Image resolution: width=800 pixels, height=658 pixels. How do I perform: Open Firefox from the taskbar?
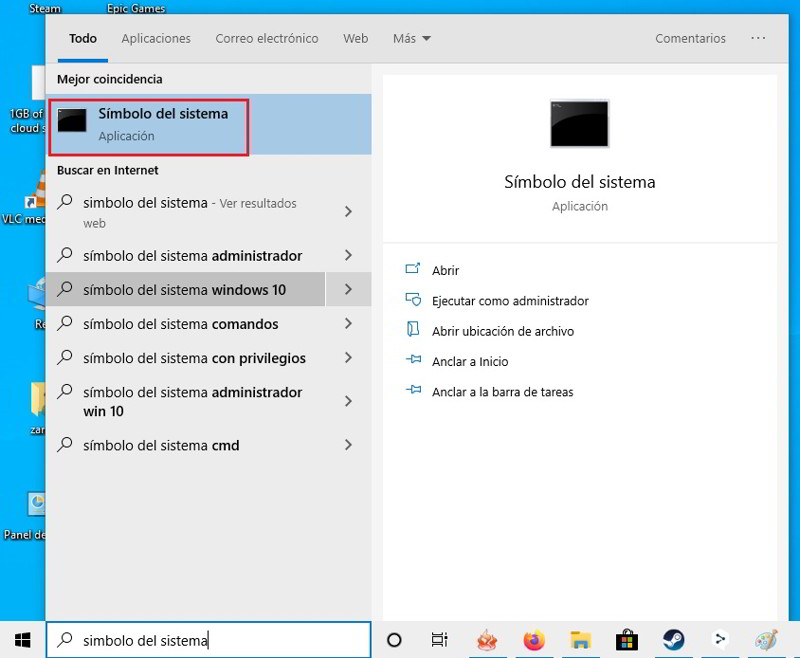(x=534, y=640)
